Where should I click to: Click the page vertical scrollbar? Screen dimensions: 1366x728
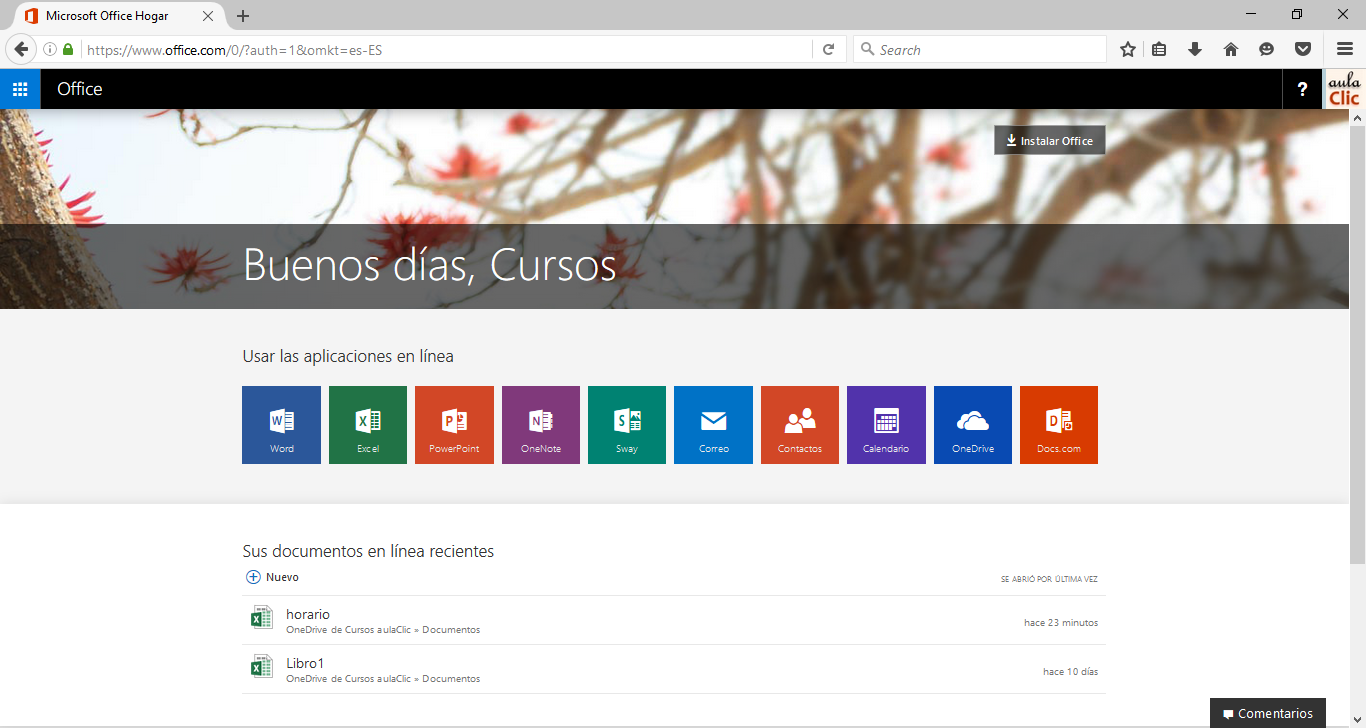tap(1357, 343)
